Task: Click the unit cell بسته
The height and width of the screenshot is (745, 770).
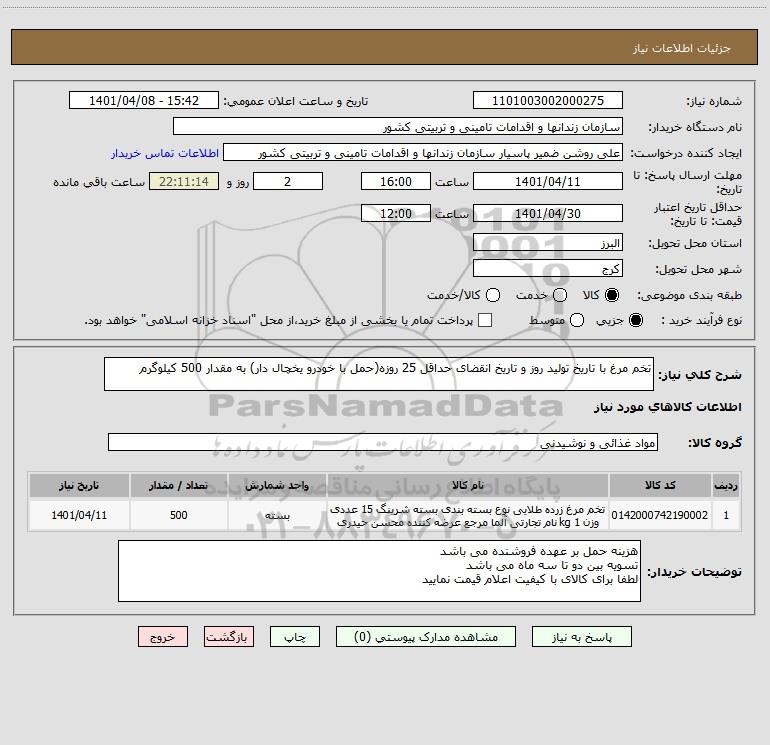Action: [277, 515]
